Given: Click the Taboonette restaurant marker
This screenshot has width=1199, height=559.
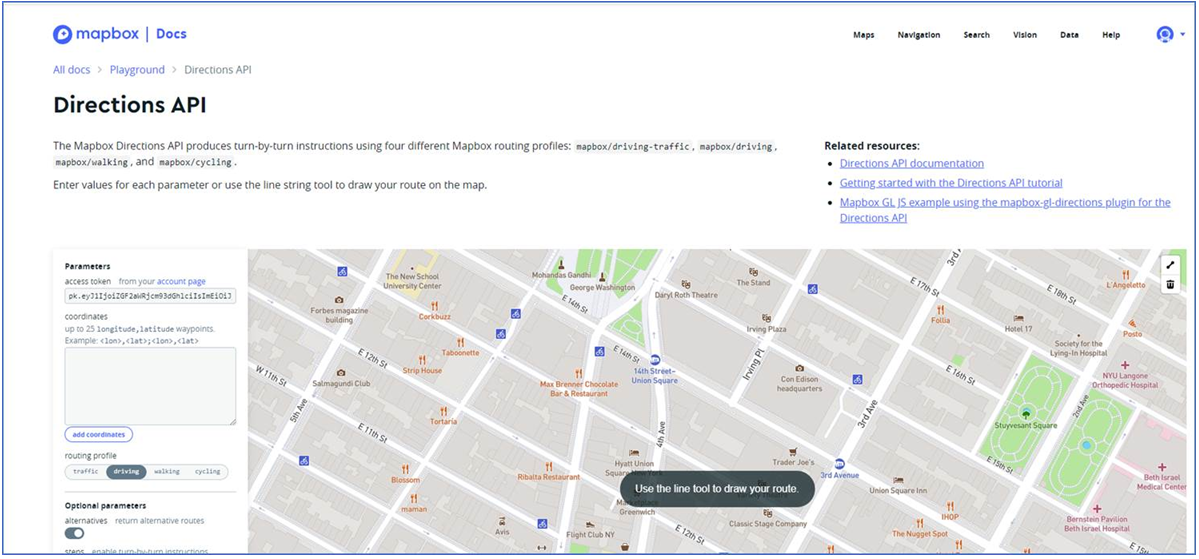Looking at the screenshot, I should (x=460, y=343).
